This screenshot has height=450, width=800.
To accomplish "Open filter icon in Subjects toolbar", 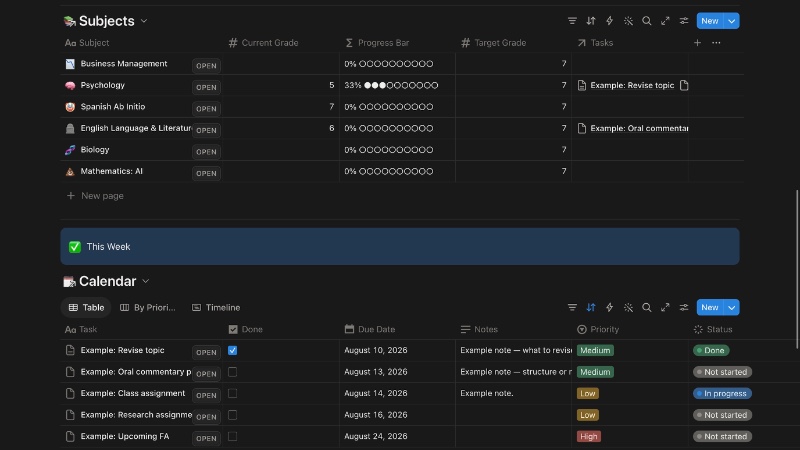I will pos(572,21).
